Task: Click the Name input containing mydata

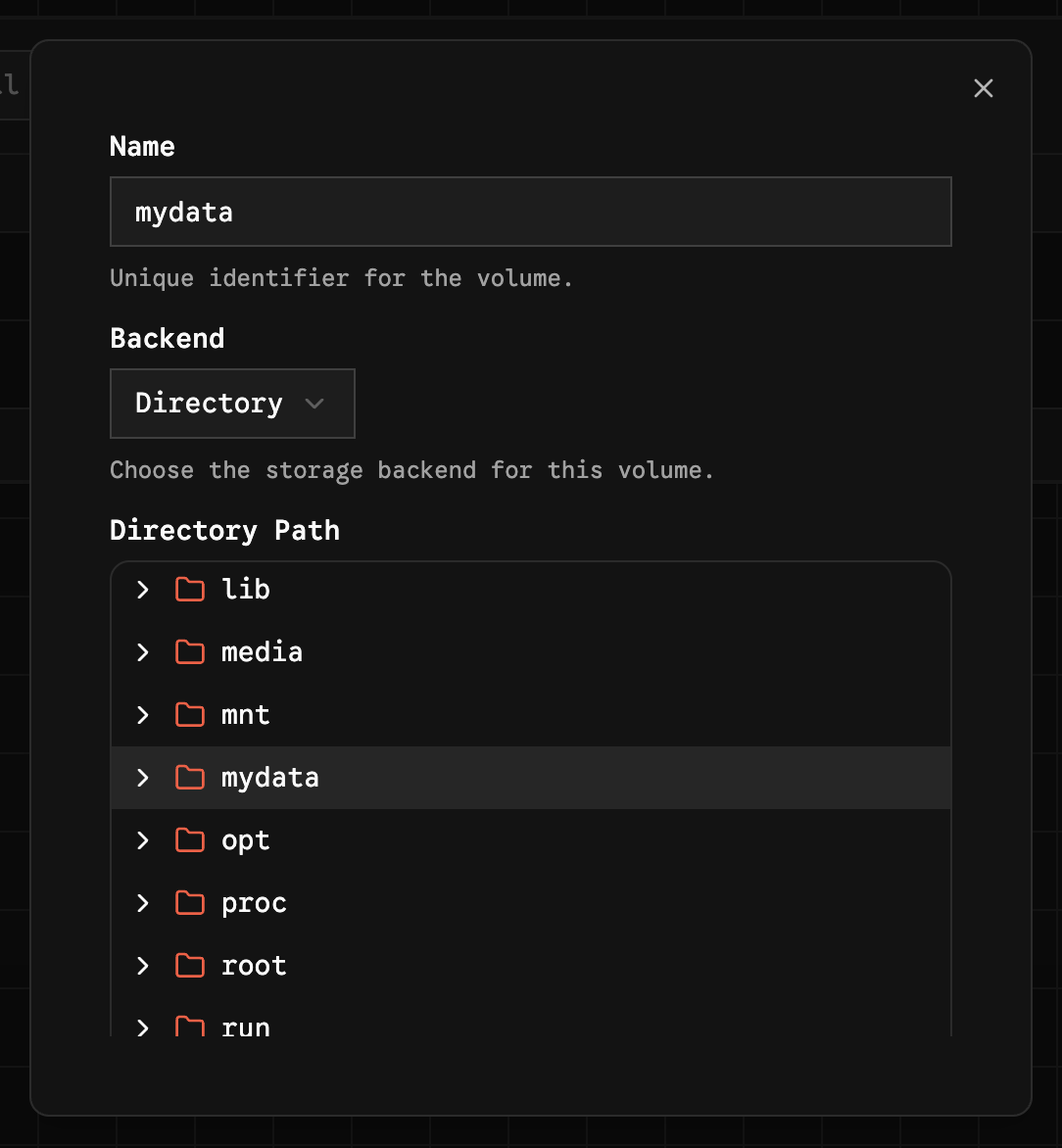Action: 530,211
